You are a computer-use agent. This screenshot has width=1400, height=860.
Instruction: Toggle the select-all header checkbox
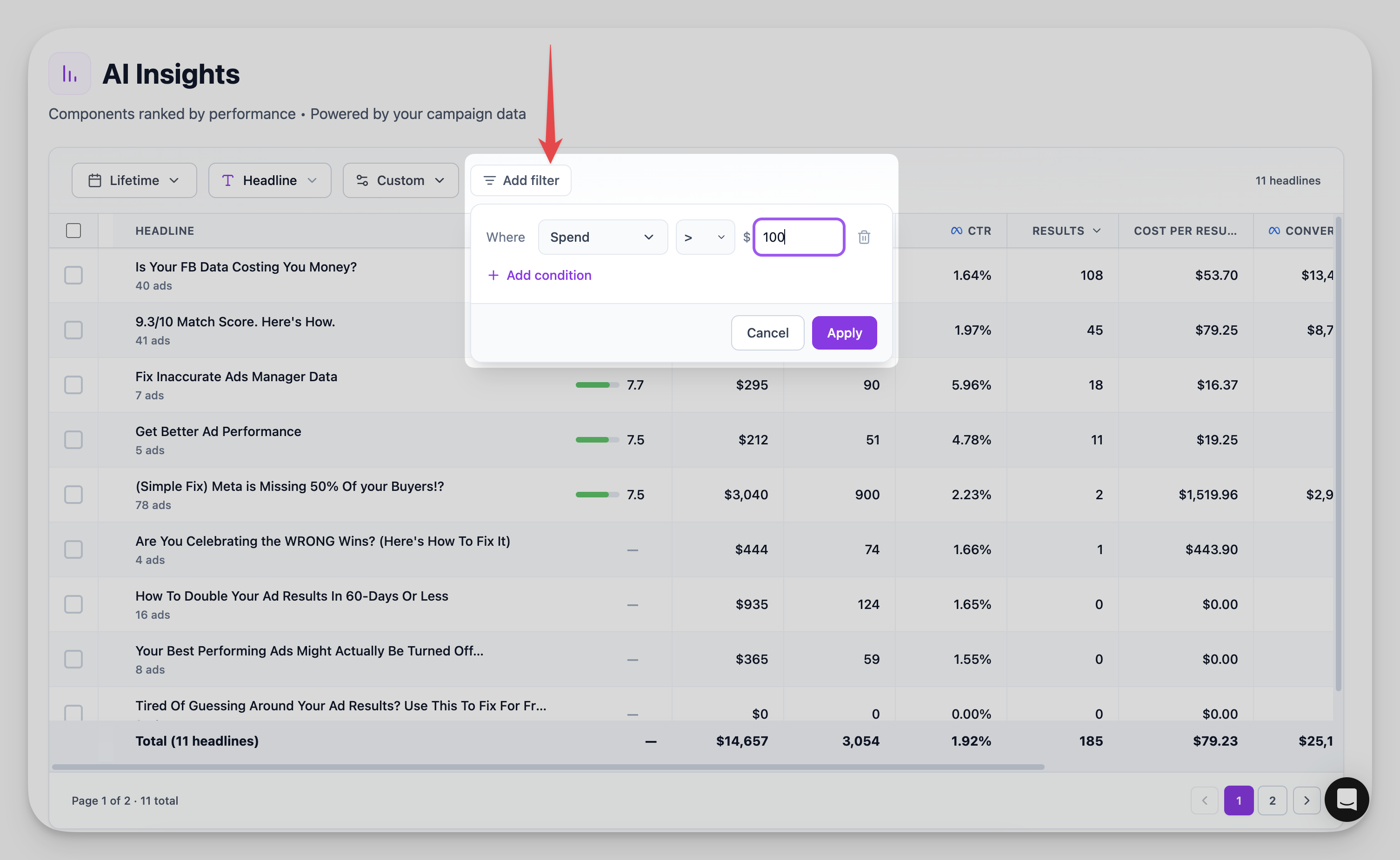coord(73,231)
